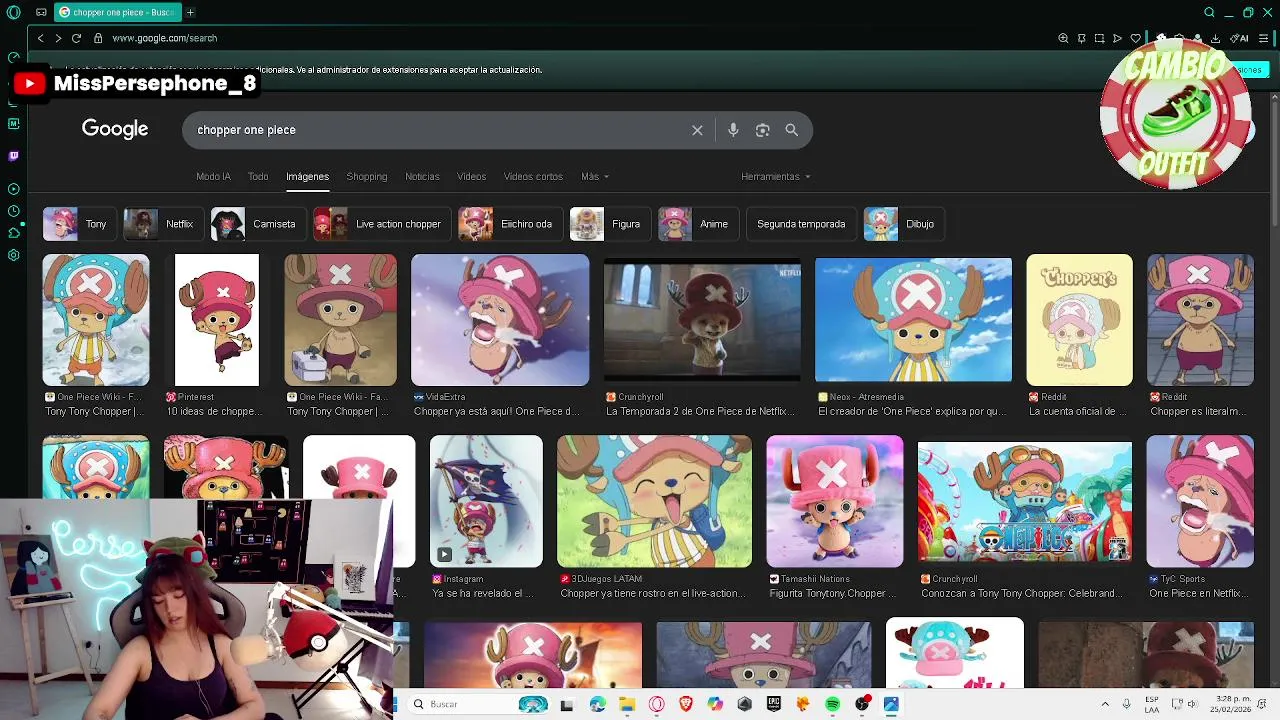Click the address bar URL www.google.com/search
The width and height of the screenshot is (1280, 720).
164,38
